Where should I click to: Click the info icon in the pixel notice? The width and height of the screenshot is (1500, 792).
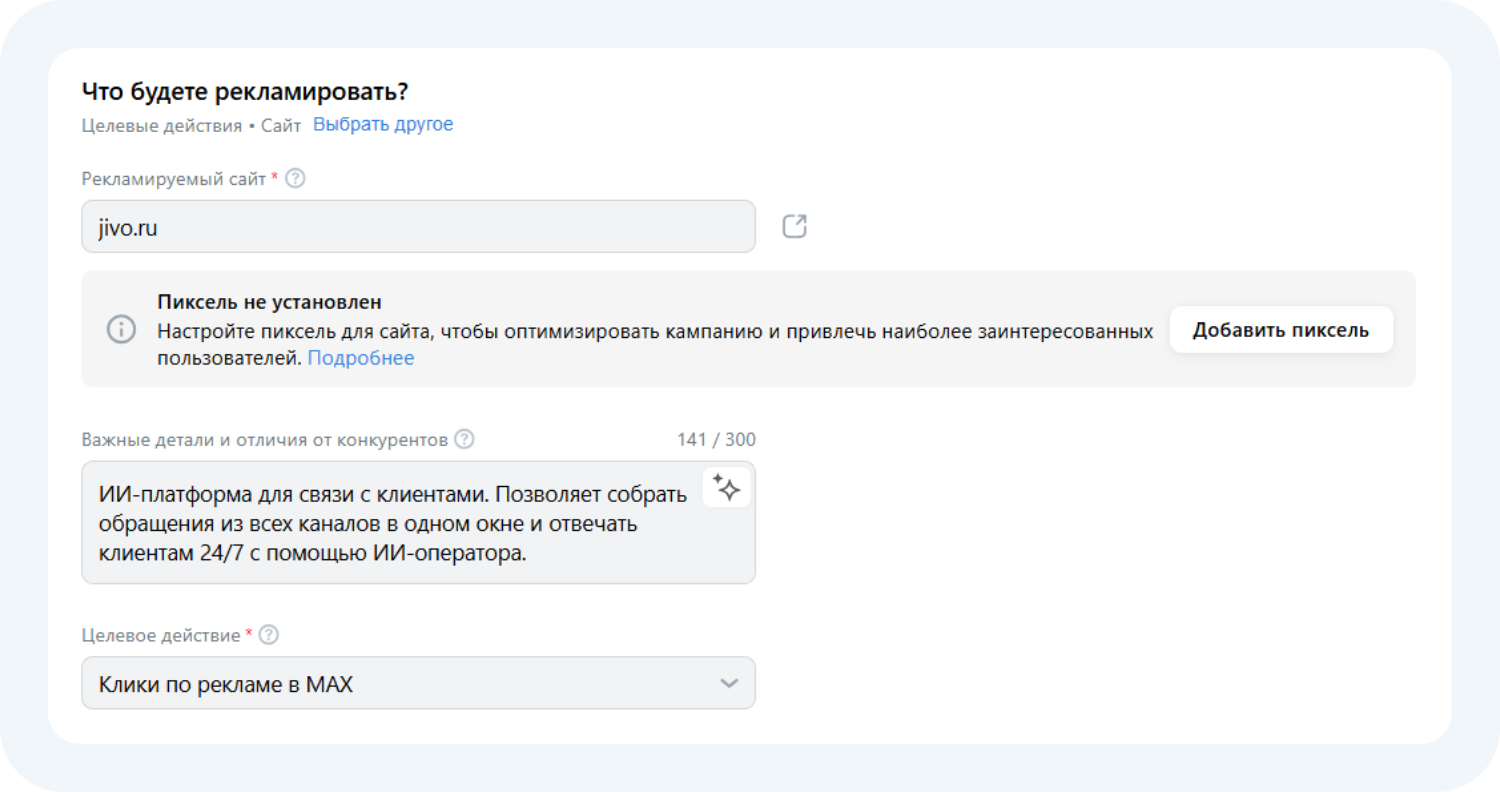(121, 330)
